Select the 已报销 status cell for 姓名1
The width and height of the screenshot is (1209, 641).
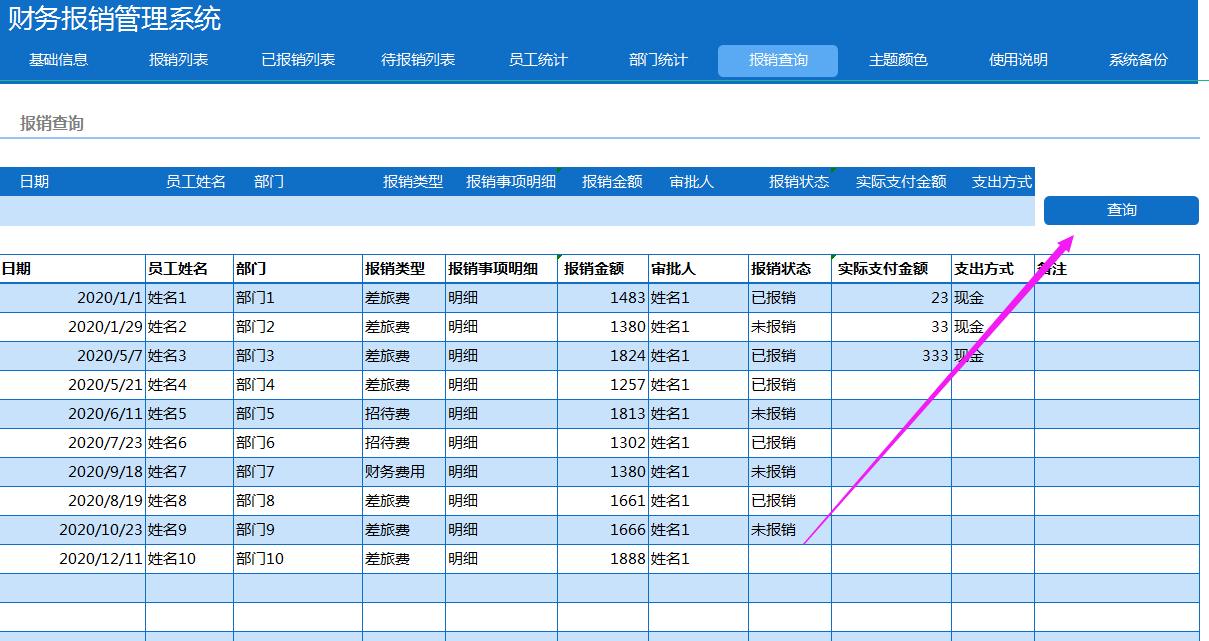click(789, 297)
